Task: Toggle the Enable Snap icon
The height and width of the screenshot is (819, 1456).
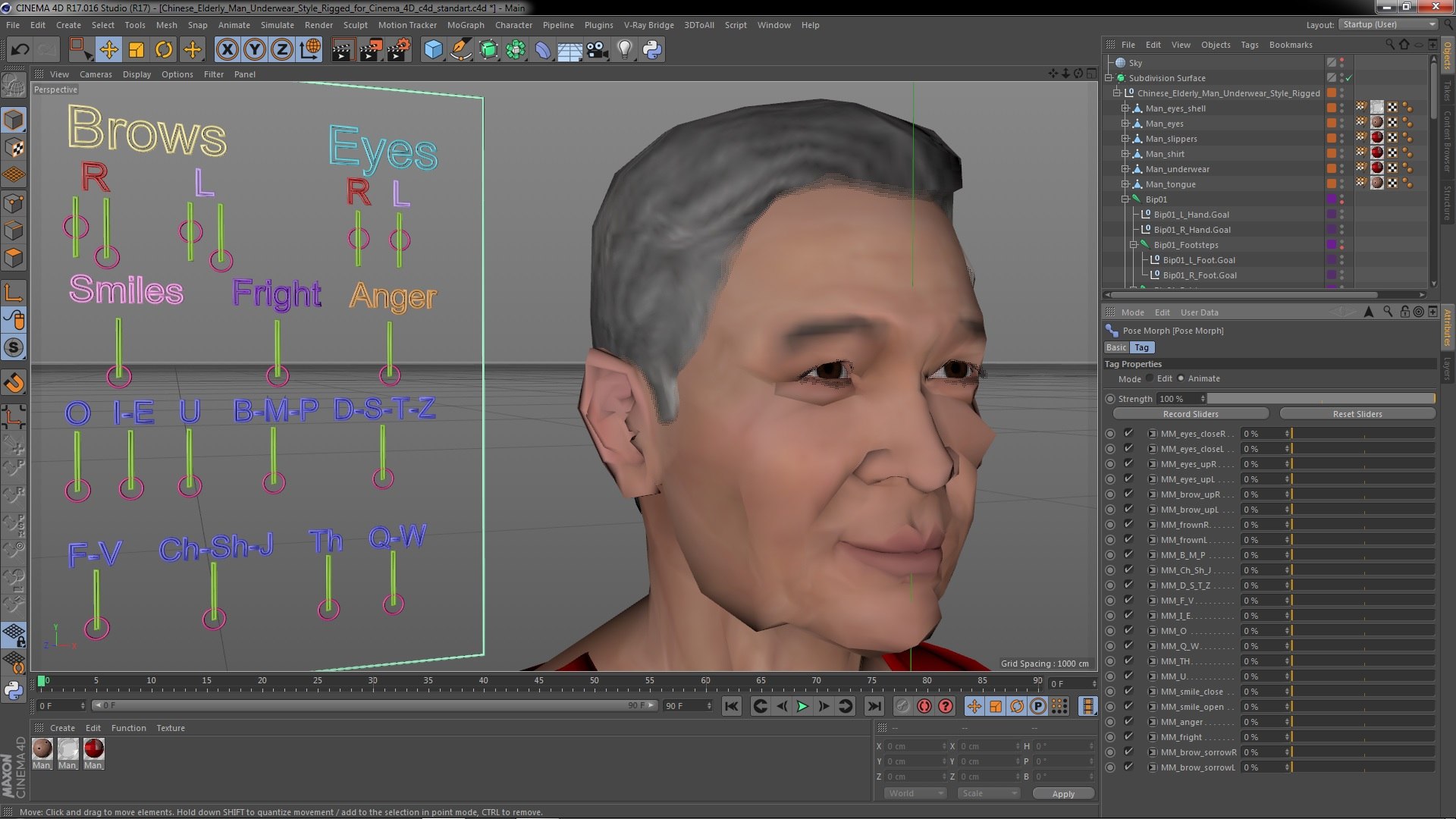Action: point(14,384)
